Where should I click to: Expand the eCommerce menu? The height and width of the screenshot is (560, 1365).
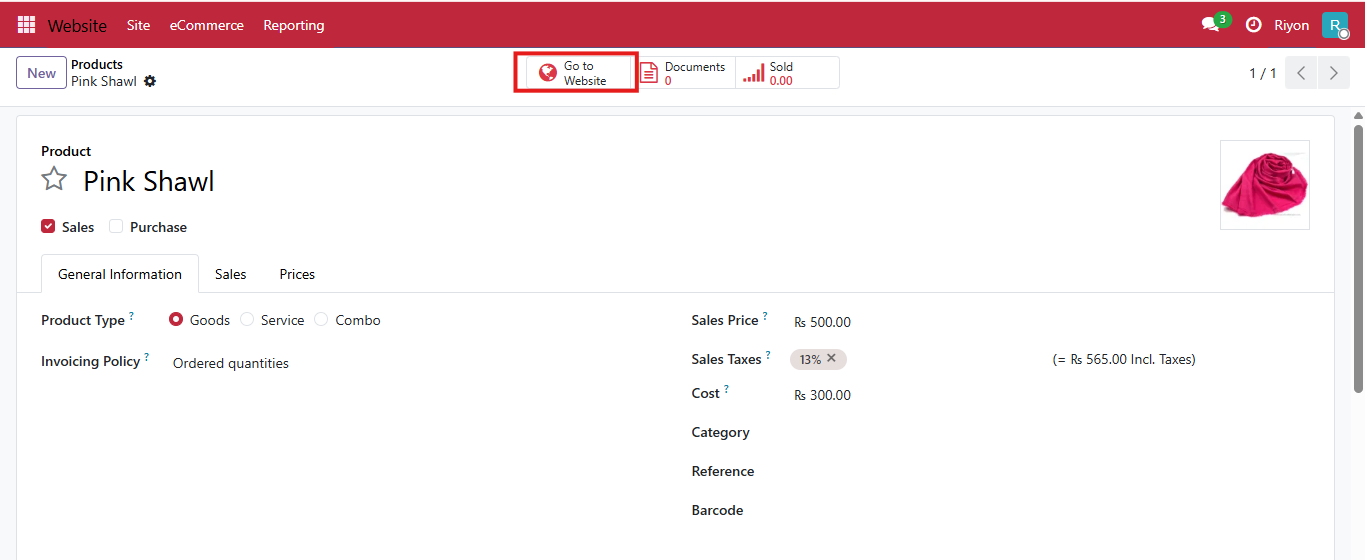coord(206,25)
